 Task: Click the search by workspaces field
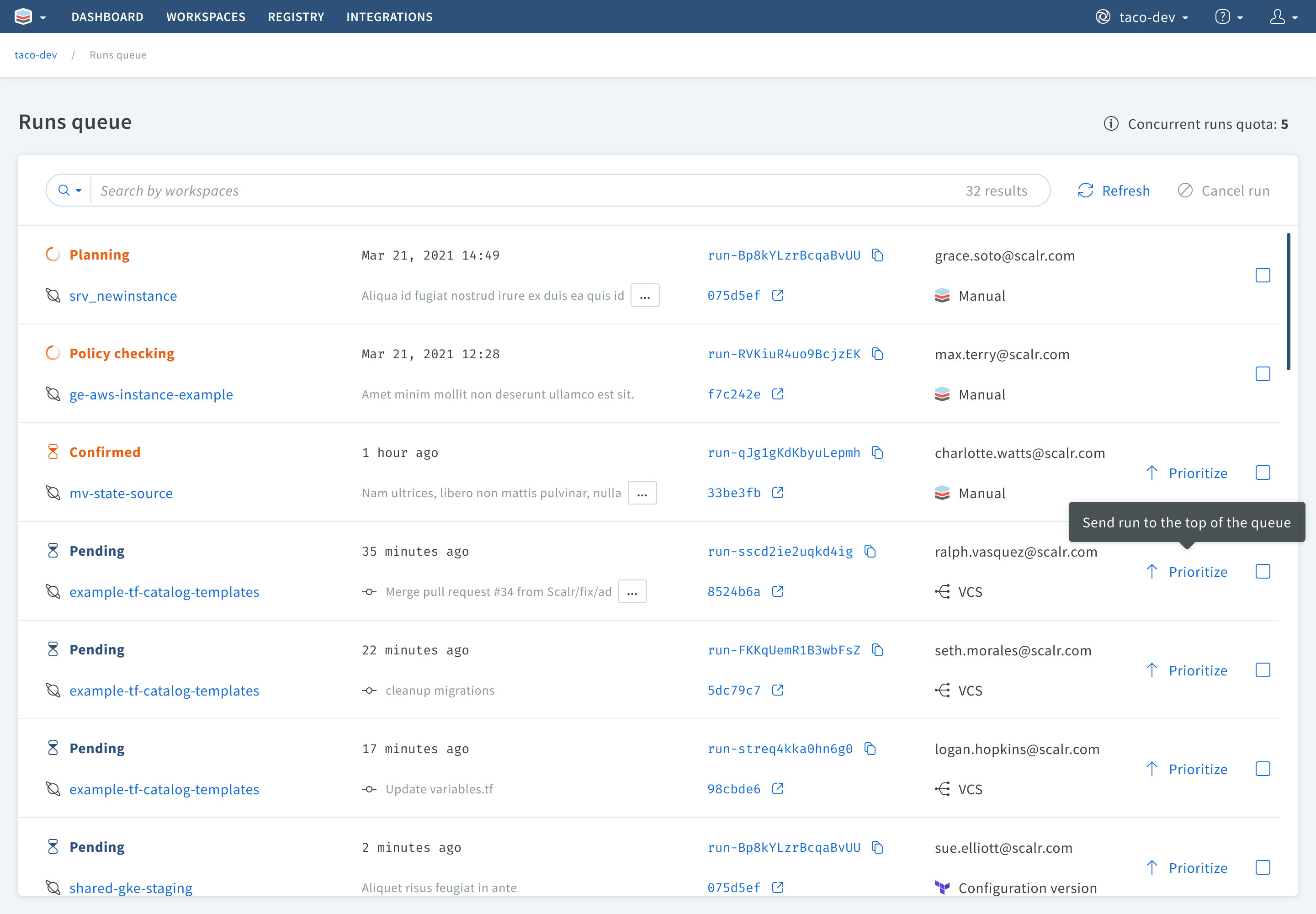[401, 190]
